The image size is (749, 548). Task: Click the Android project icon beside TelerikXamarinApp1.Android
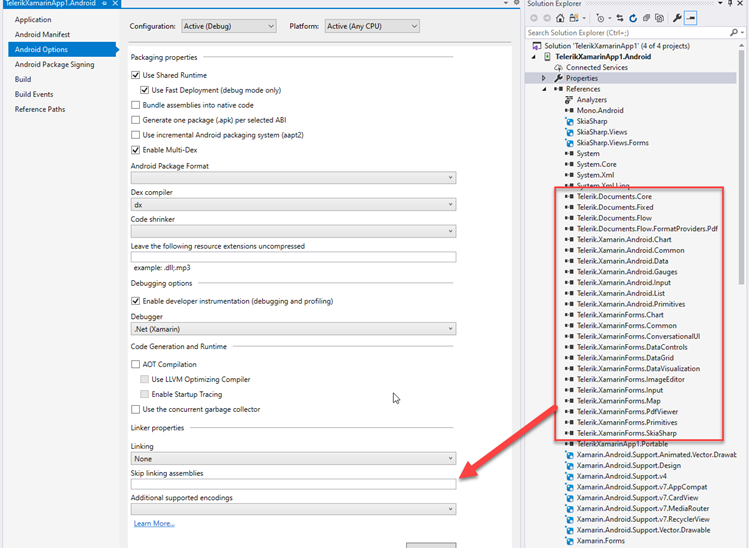pos(547,56)
